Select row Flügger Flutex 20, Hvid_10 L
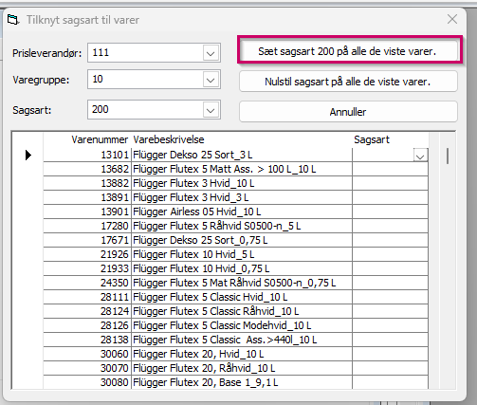477x405 pixels. pos(236,354)
